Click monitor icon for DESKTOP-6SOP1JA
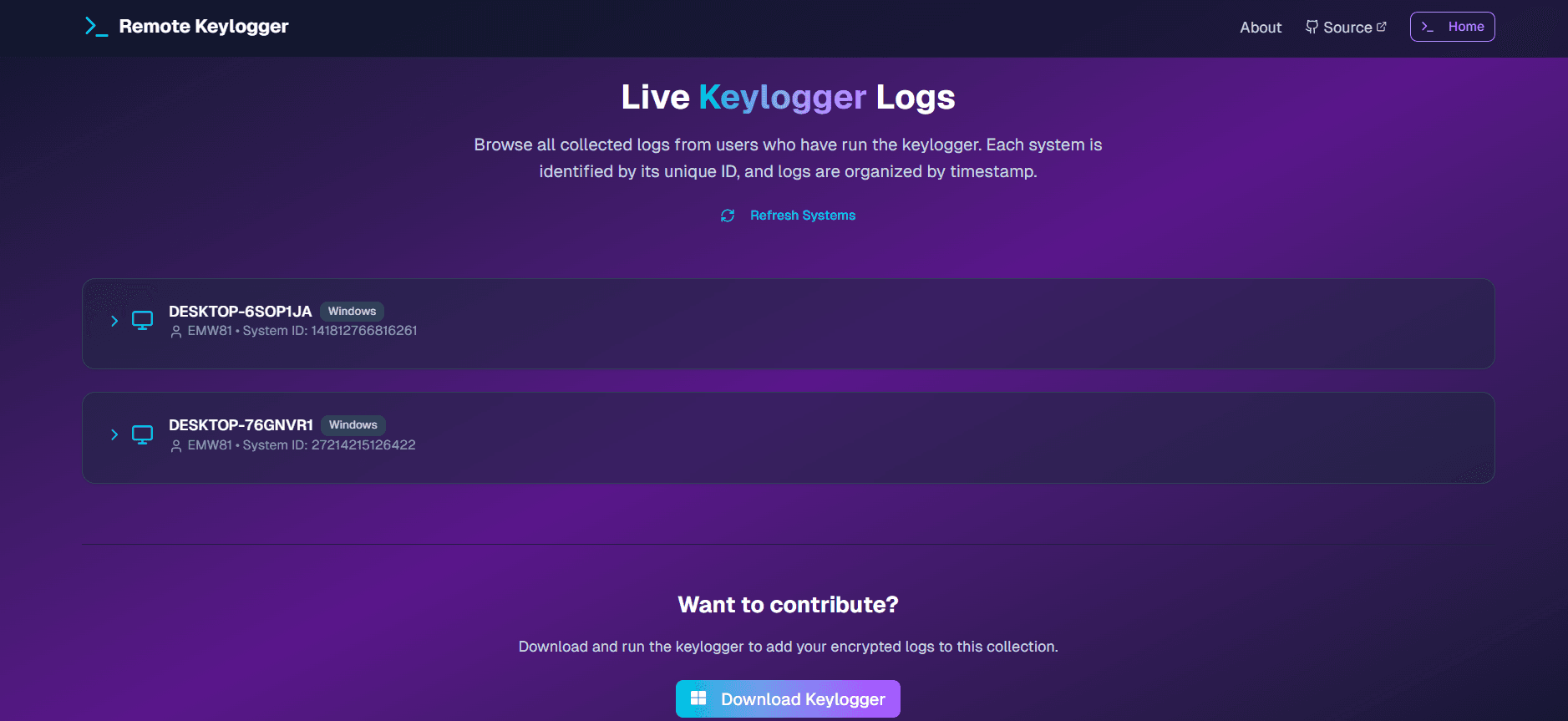The width and height of the screenshot is (1568, 721). click(143, 321)
